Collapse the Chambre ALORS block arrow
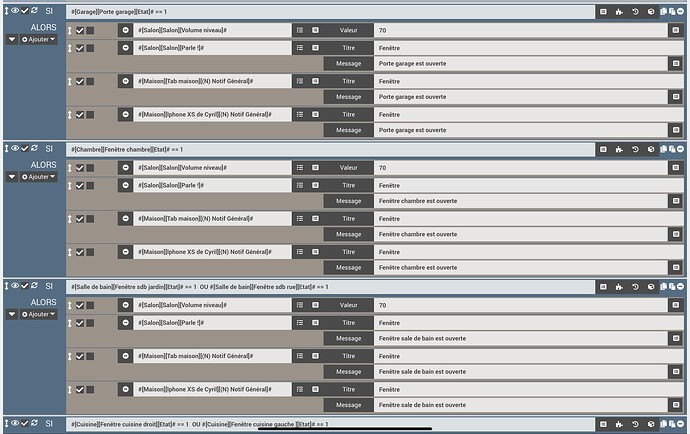Screen dimensions: 690x434 (x=12, y=177)
